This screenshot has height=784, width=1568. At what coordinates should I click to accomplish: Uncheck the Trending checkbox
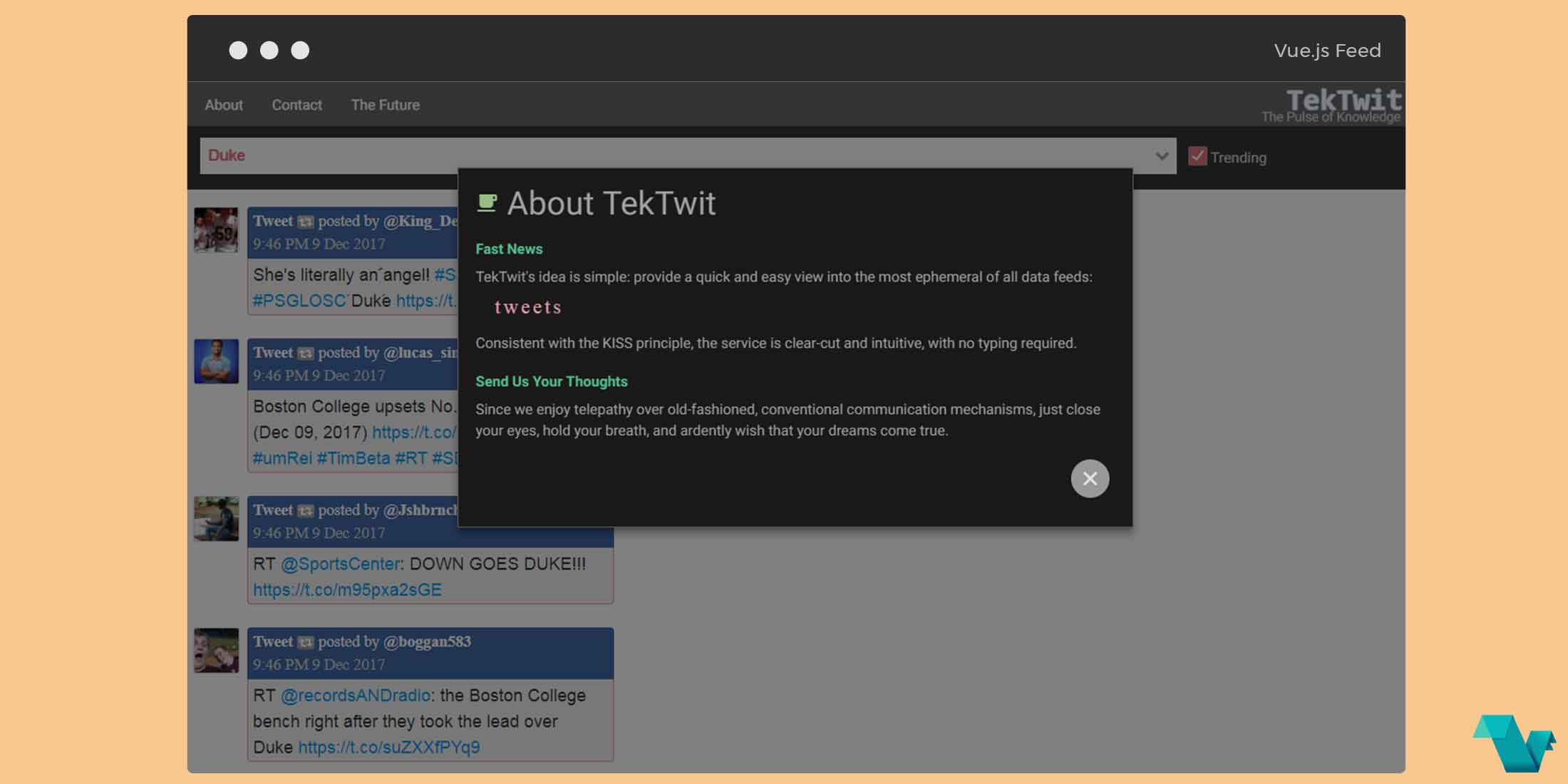click(x=1197, y=156)
